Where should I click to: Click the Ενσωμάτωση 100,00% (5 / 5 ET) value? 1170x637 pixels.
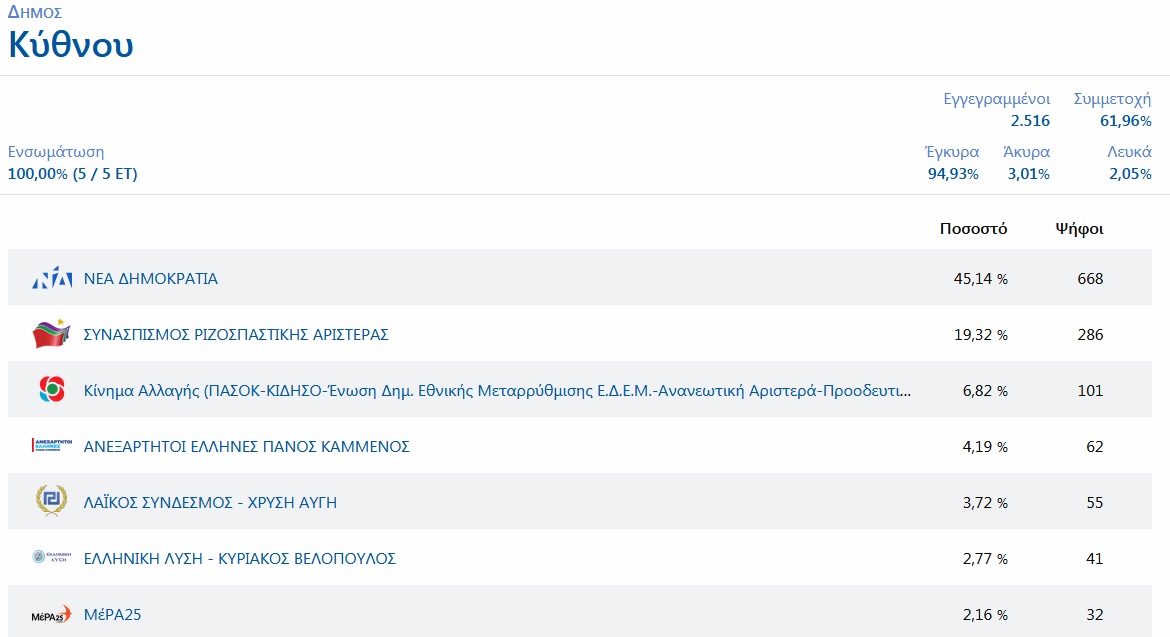(72, 174)
